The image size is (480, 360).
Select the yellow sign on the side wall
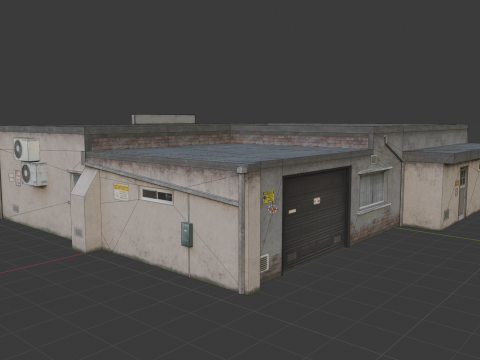tap(121, 192)
